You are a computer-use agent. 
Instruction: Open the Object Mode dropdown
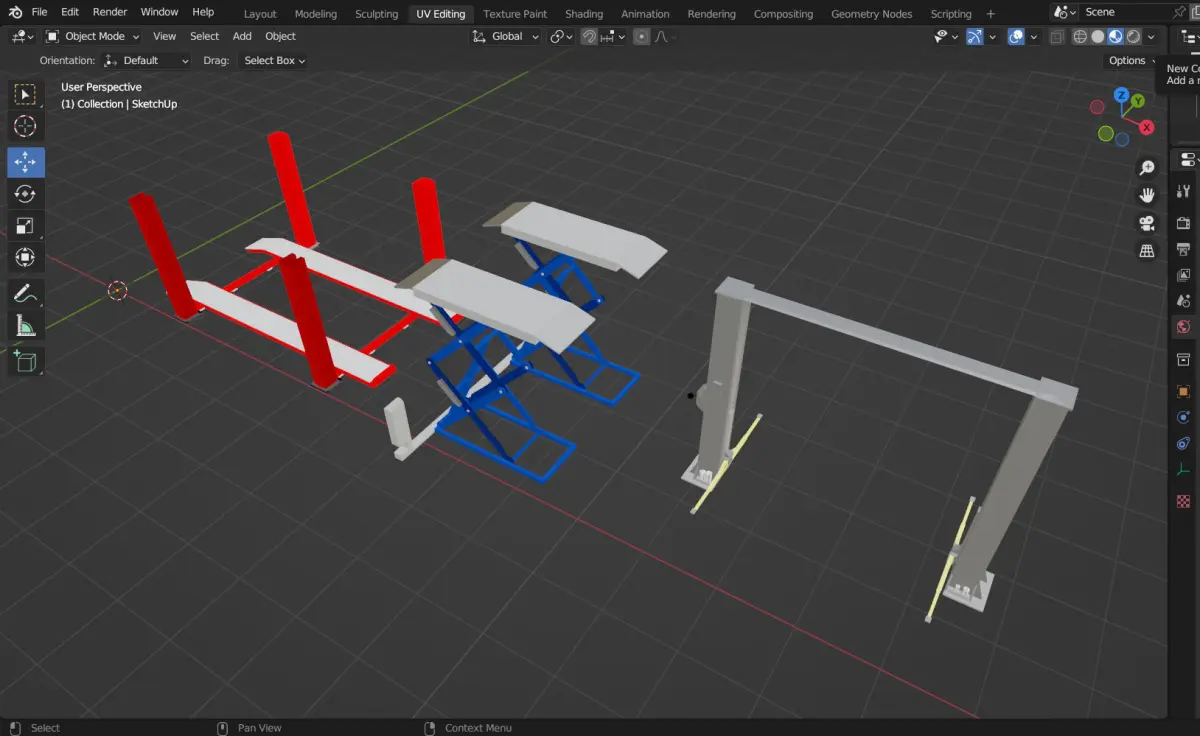tap(93, 36)
